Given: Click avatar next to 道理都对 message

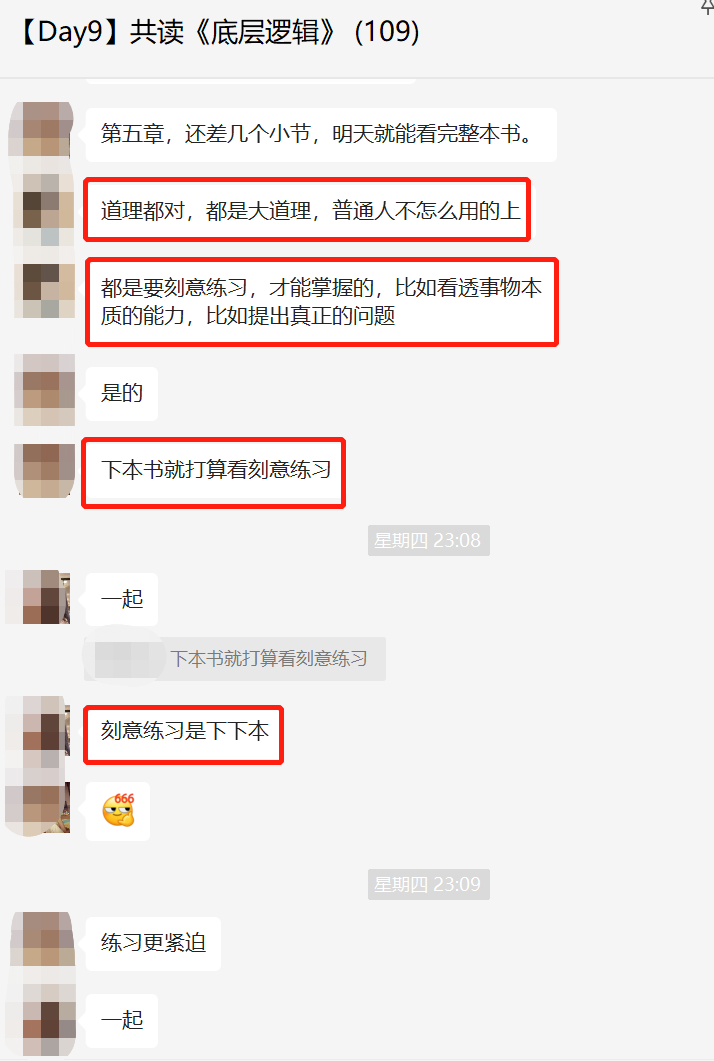Looking at the screenshot, I should coord(45,210).
